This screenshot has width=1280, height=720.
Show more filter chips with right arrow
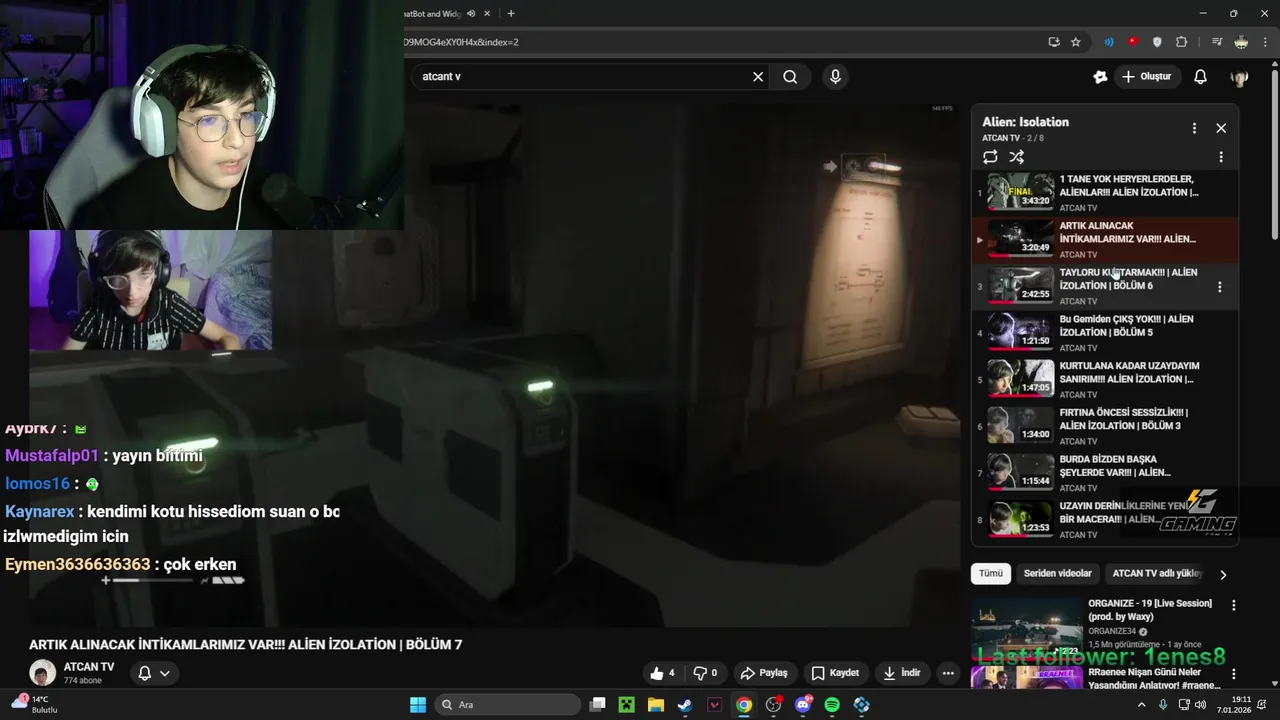tap(1222, 575)
